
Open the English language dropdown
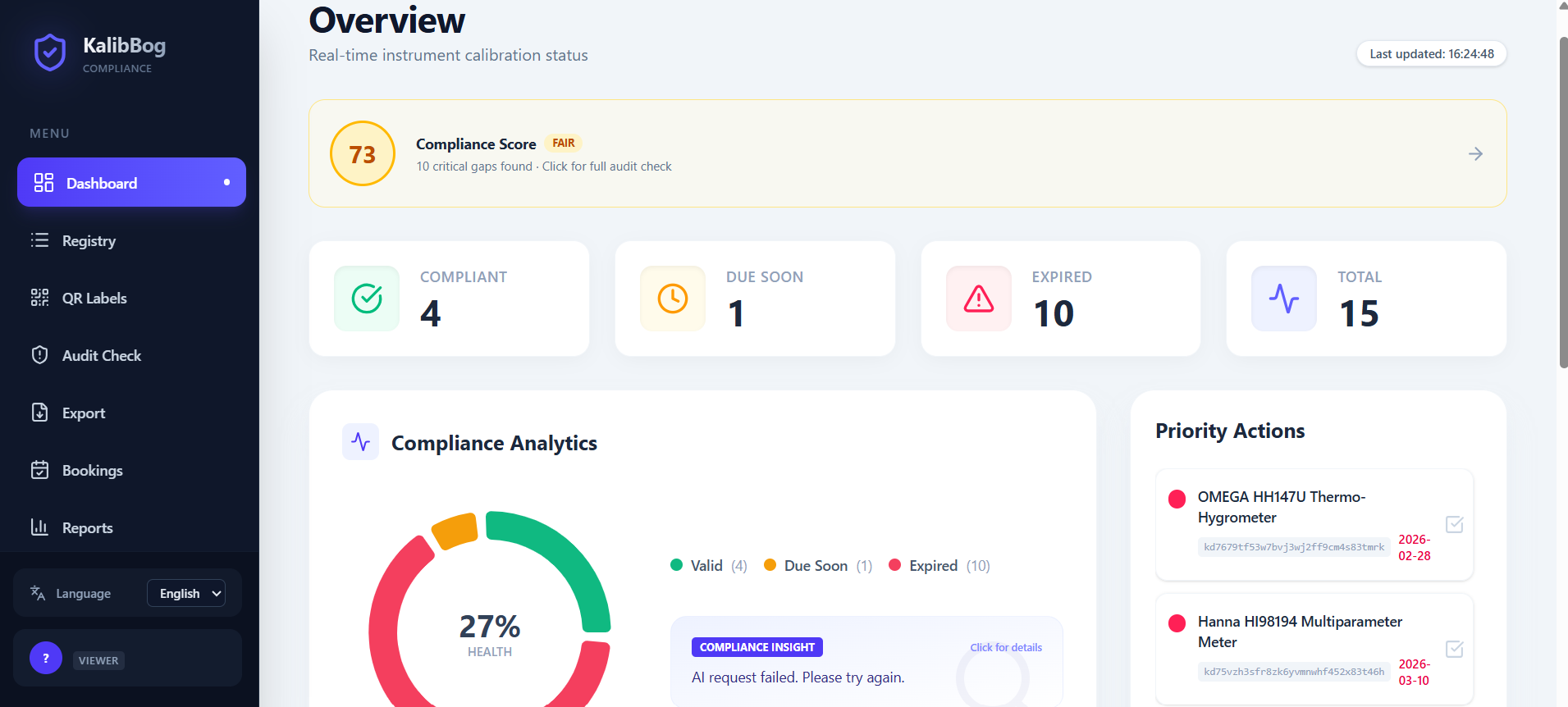point(186,593)
